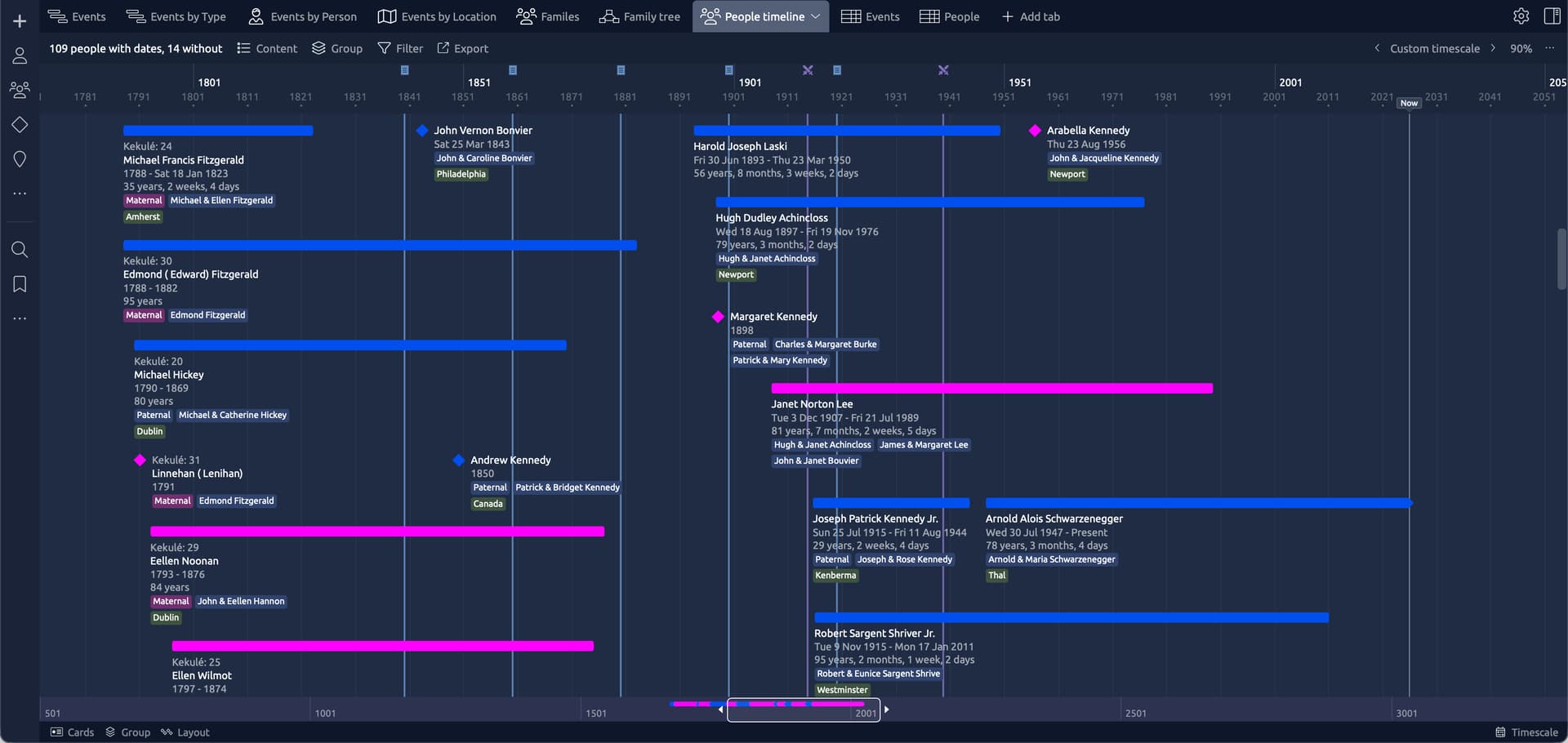This screenshot has height=743, width=1568.
Task: Click the diamond events icon in sidebar
Action: 20,125
